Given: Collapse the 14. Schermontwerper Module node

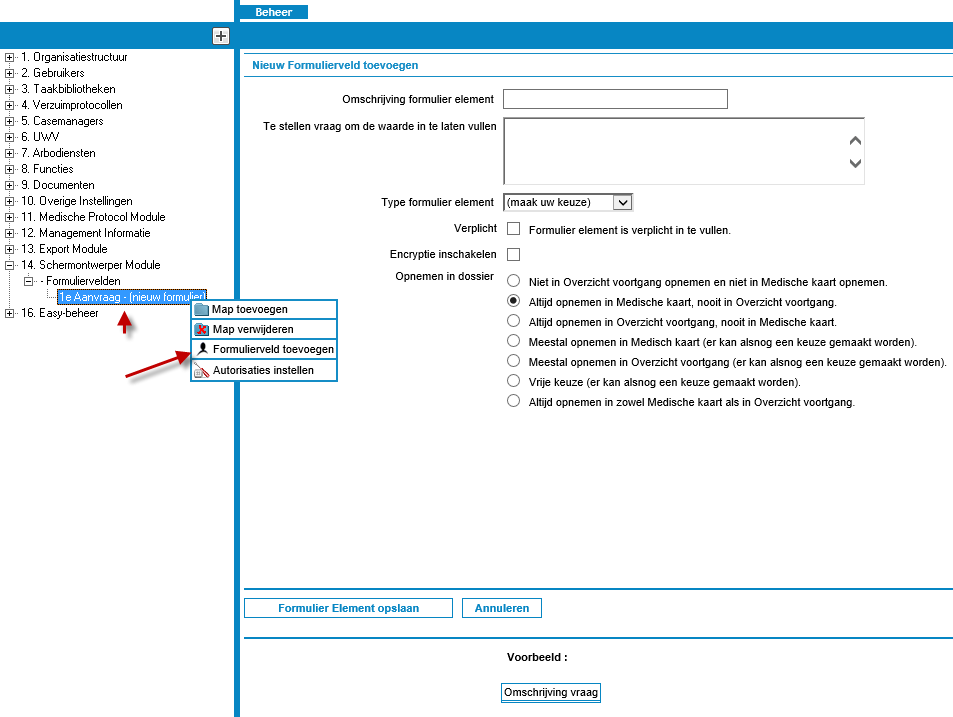Looking at the screenshot, I should point(10,265).
